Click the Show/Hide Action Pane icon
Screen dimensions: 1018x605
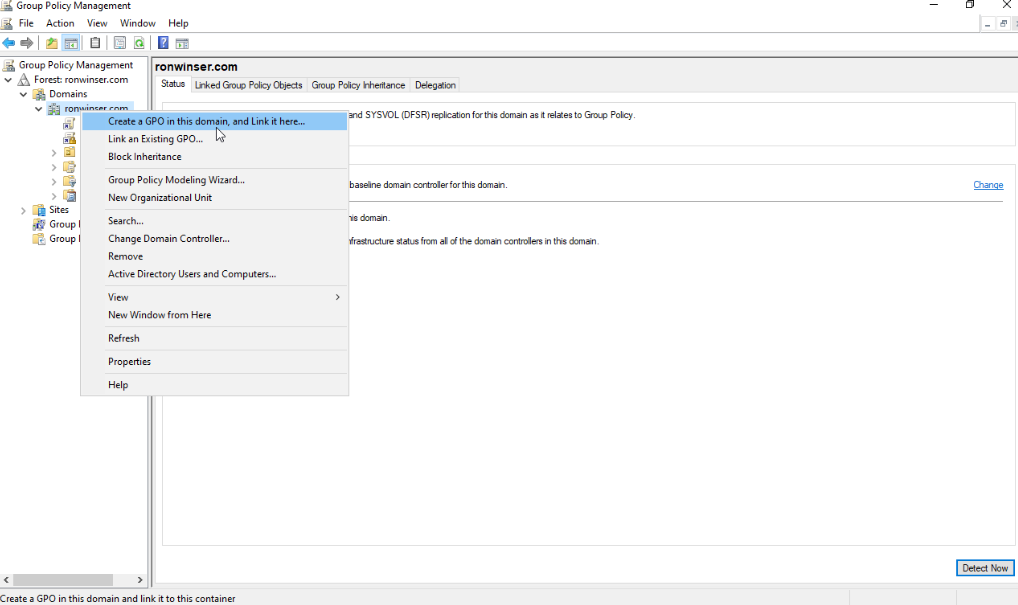182,43
